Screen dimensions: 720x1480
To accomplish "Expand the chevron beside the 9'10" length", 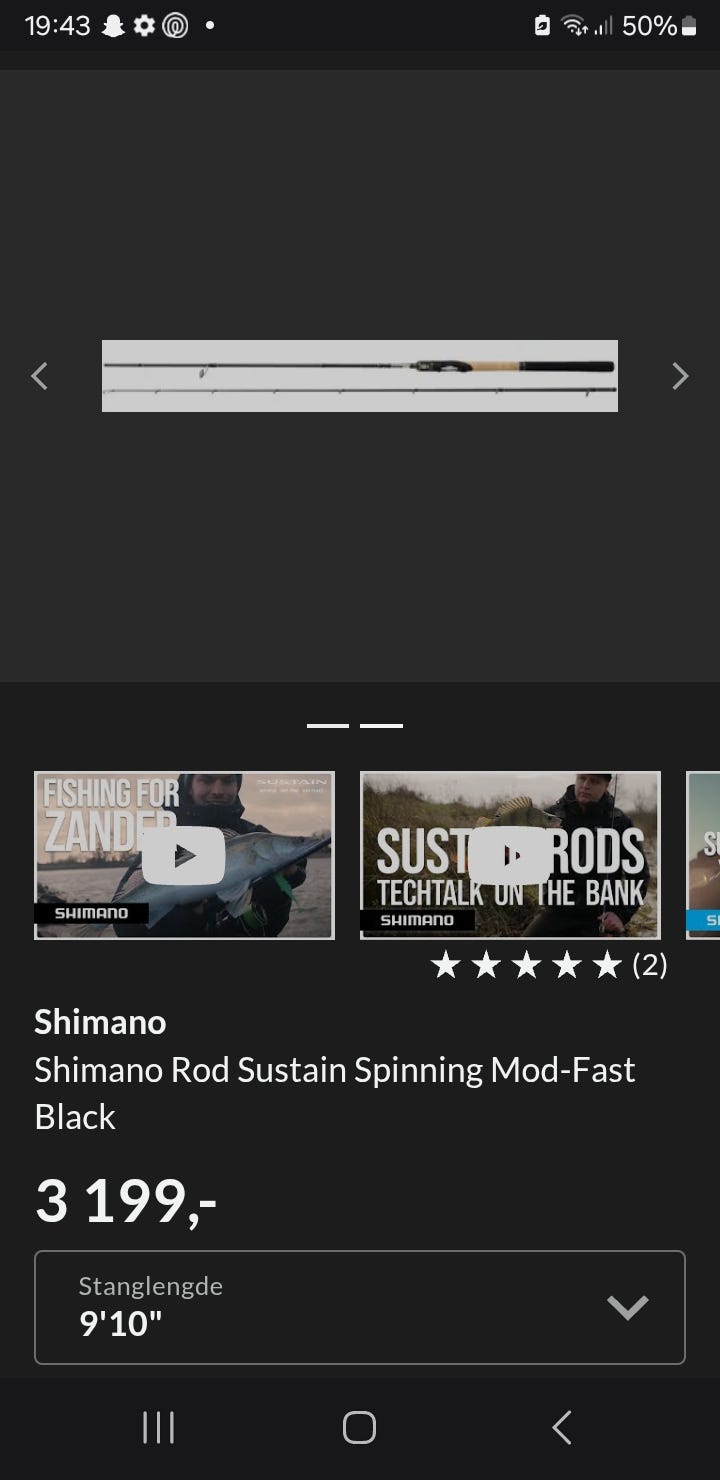I will [x=628, y=1307].
